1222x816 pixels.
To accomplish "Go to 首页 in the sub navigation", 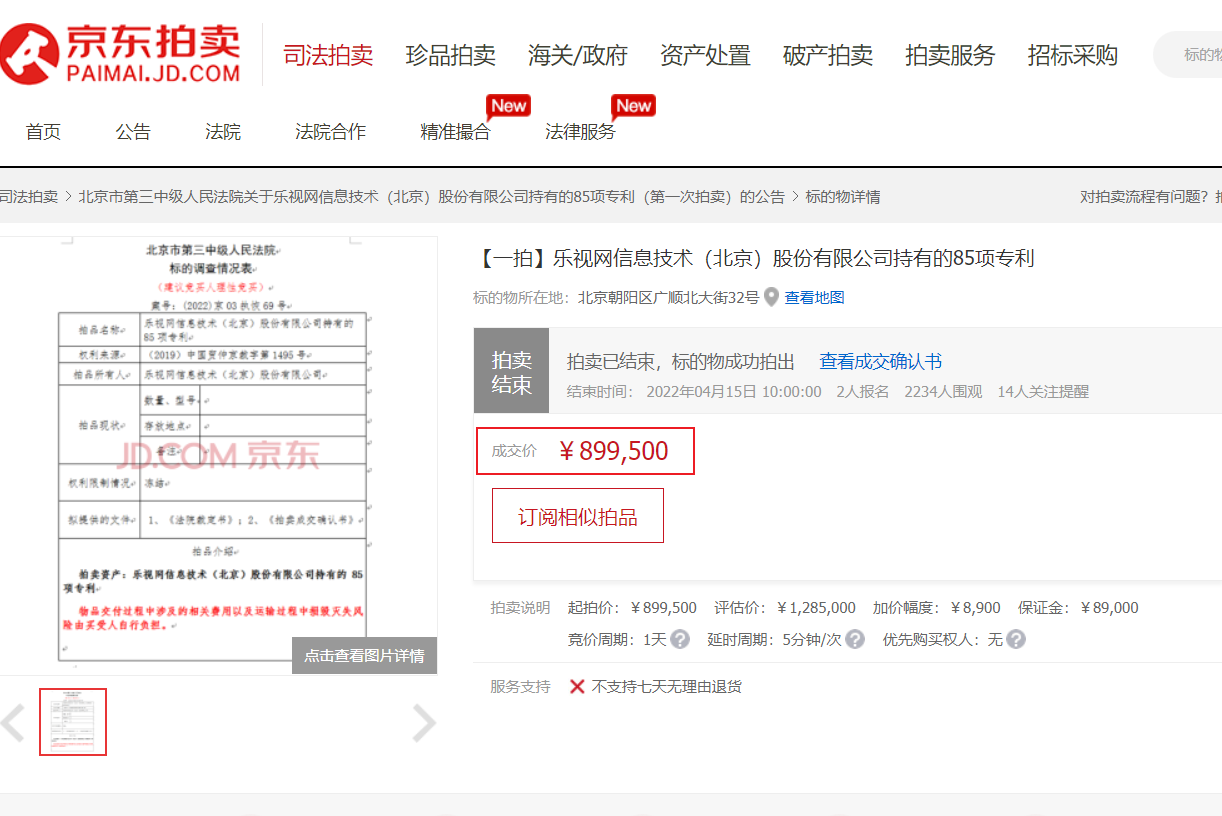I will pos(42,131).
